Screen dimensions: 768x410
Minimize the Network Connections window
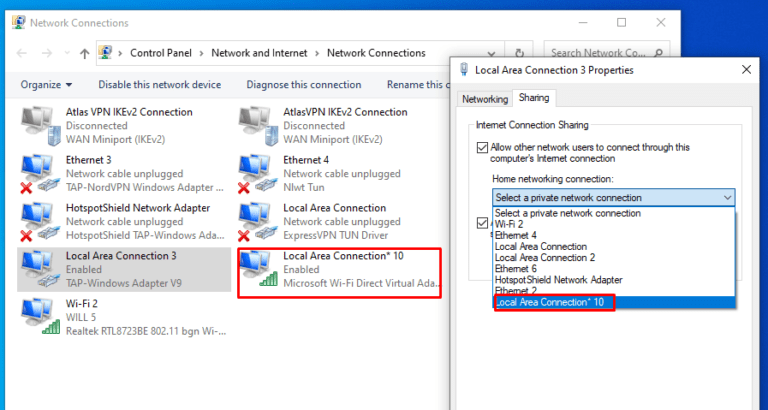[583, 23]
